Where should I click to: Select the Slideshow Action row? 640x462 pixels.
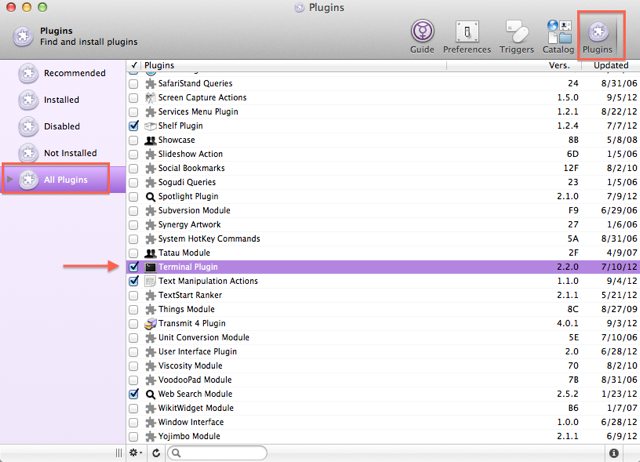[383, 154]
